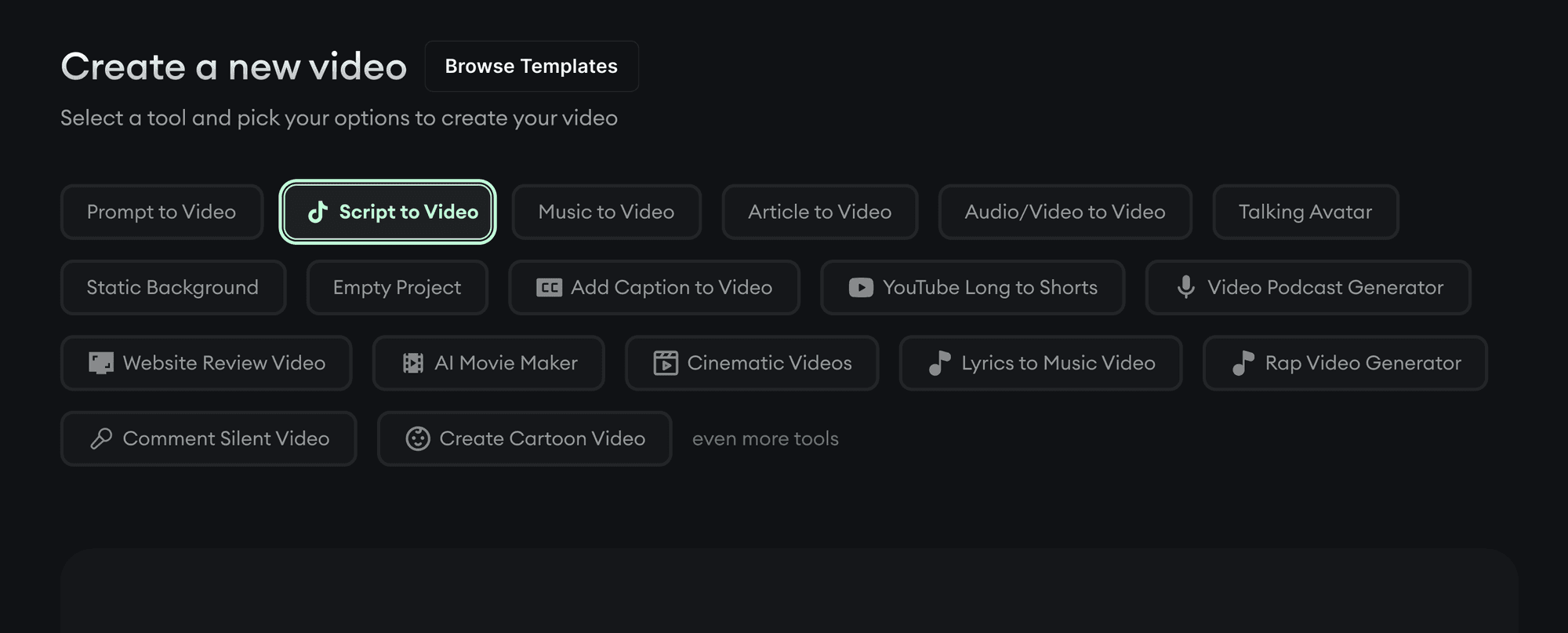
Task: Click the Create a new video heading
Action: click(234, 67)
